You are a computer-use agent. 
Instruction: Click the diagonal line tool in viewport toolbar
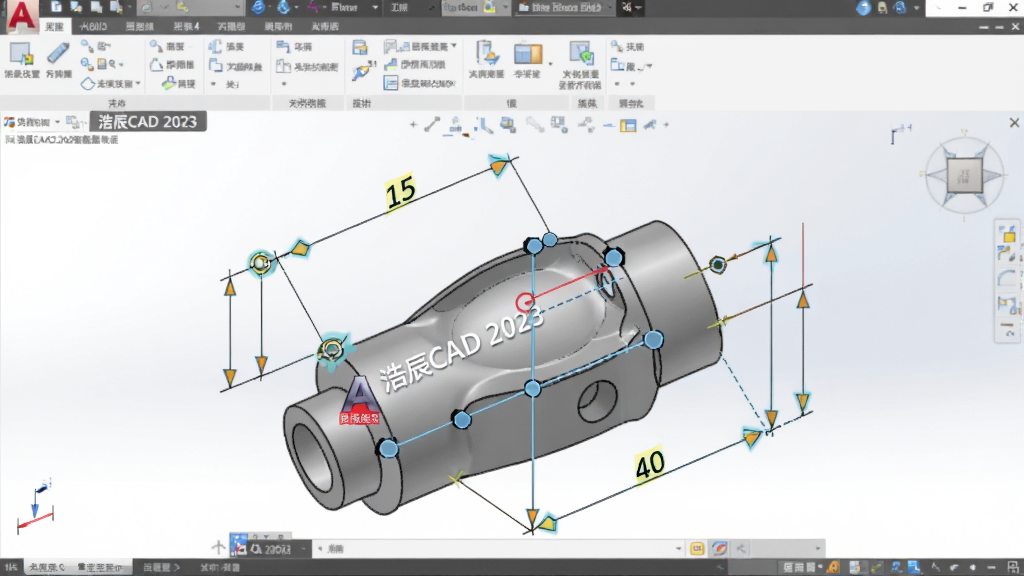(432, 124)
